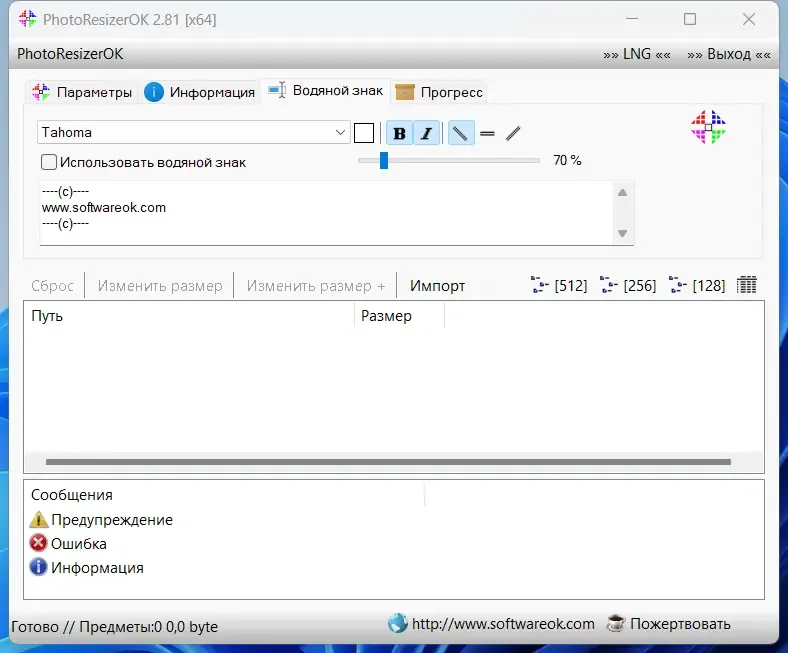Click the globe icon in status bar
Viewport: 788px width, 653px height.
(x=398, y=623)
